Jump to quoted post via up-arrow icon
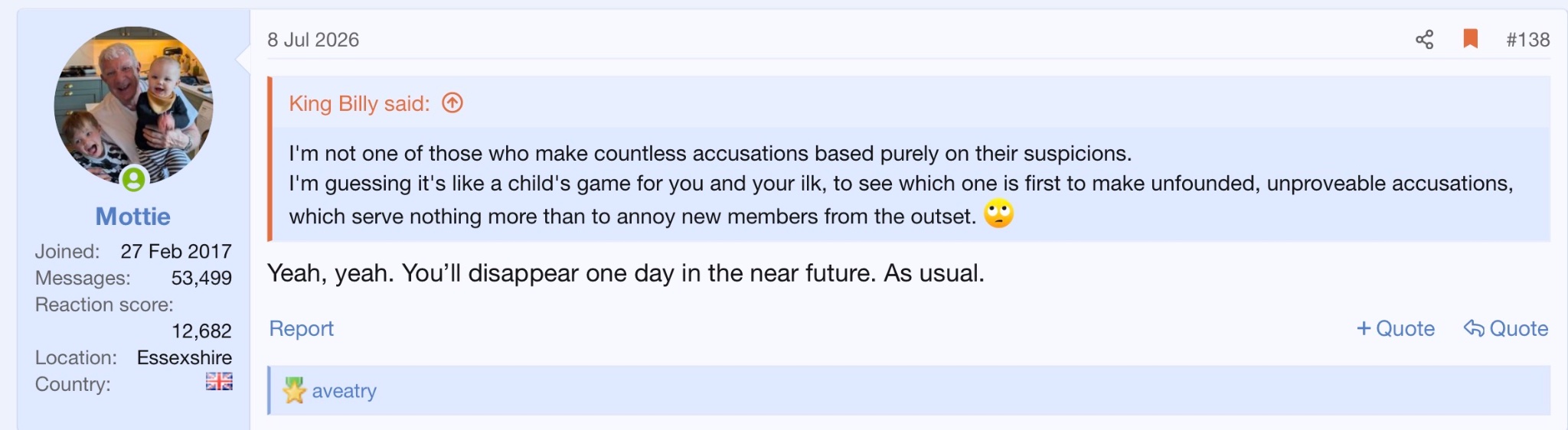 point(452,103)
